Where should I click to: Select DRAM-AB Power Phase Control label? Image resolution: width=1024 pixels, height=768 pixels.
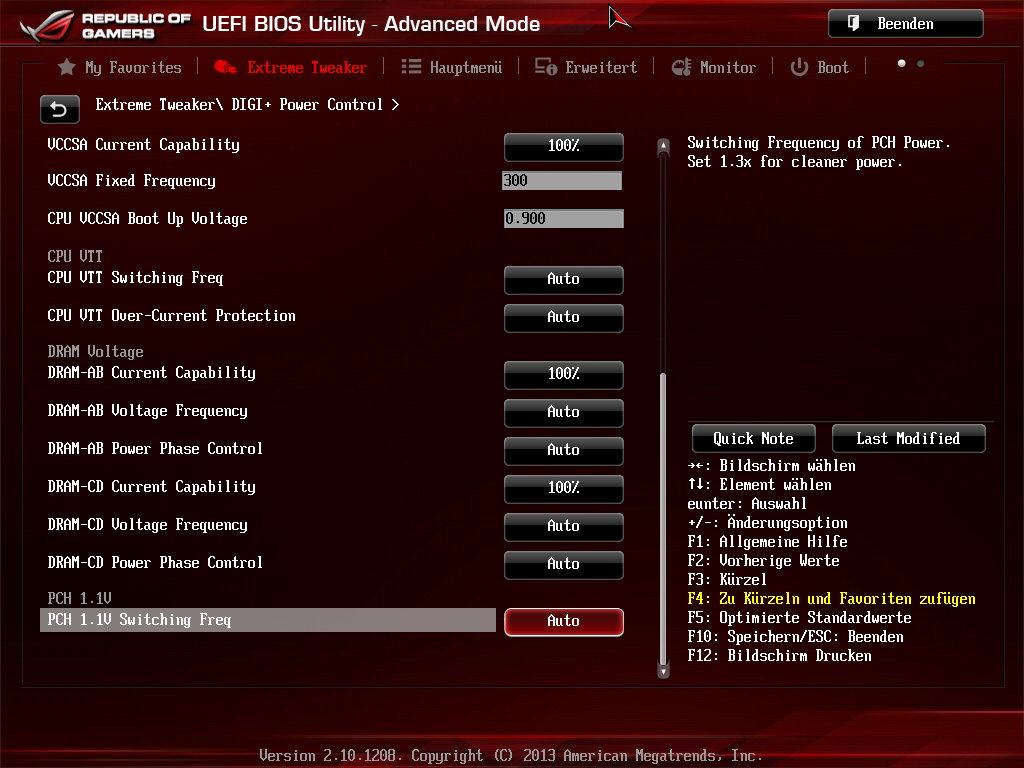tap(155, 448)
